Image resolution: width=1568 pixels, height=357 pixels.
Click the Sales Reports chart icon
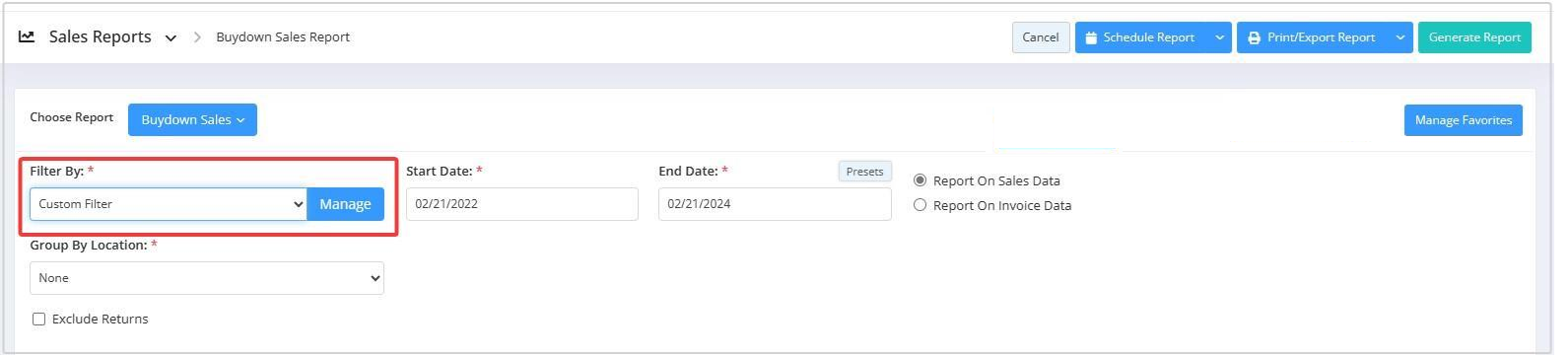[x=27, y=37]
